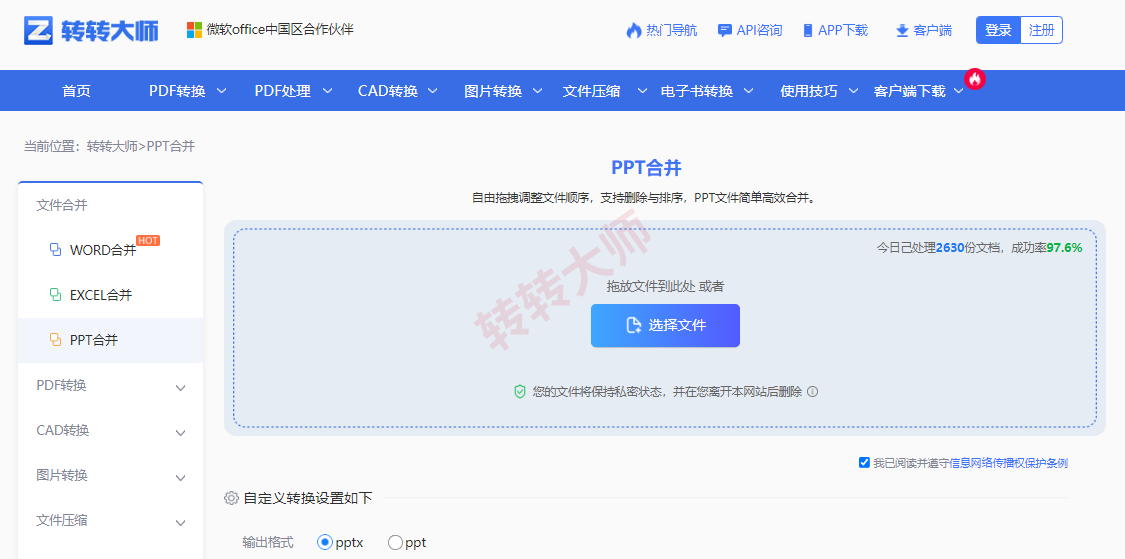Image resolution: width=1125 pixels, height=559 pixels.
Task: Click the PPT合并 page title
Action: coord(646,168)
